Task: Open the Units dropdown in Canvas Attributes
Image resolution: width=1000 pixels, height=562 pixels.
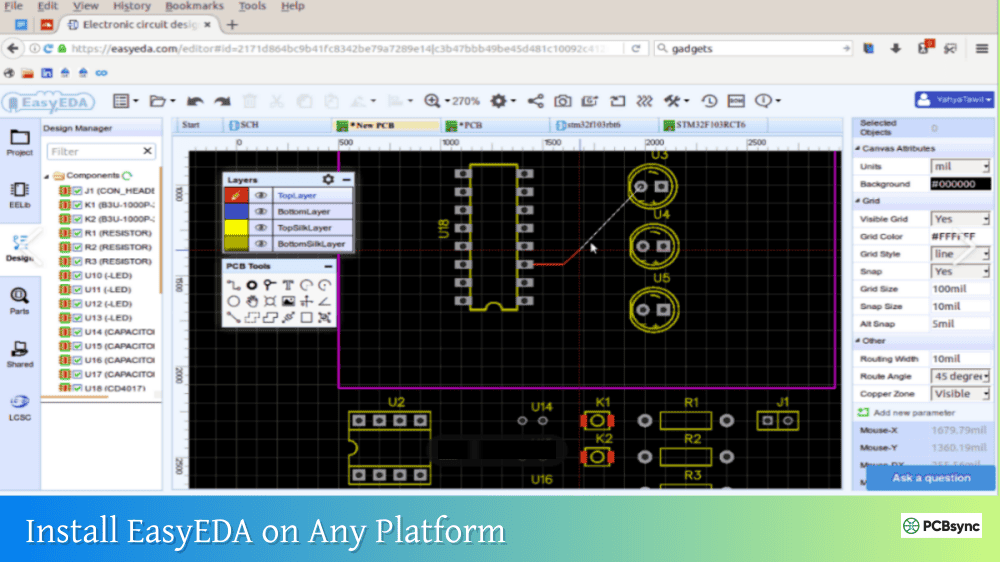Action: 960,166
